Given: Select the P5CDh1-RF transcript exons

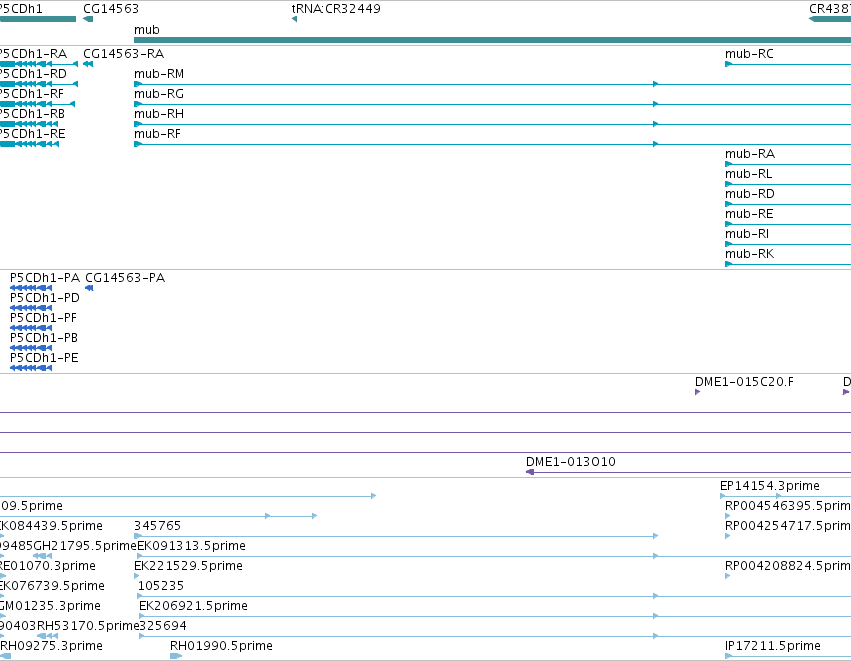Looking at the screenshot, I should (x=37, y=104).
